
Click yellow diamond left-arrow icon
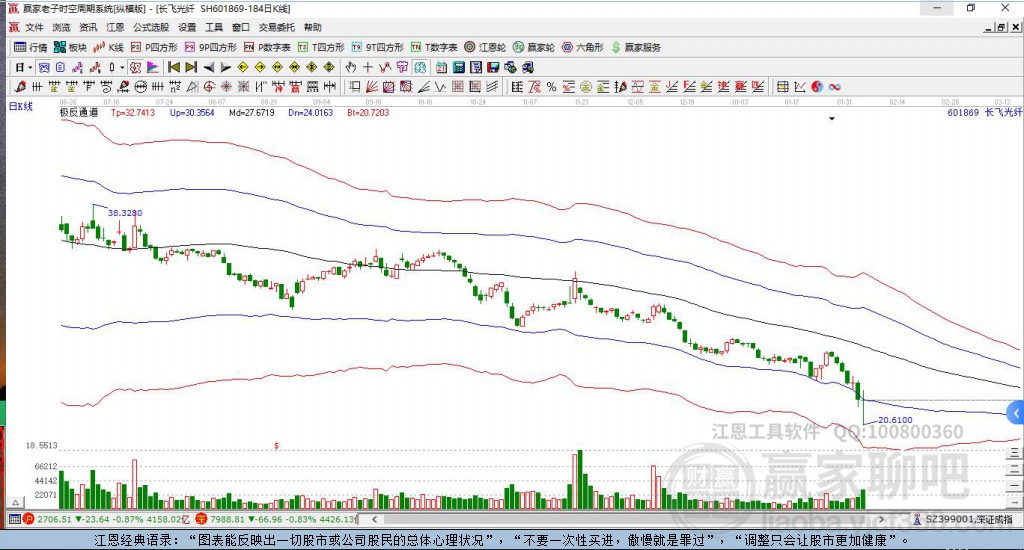[x=243, y=67]
